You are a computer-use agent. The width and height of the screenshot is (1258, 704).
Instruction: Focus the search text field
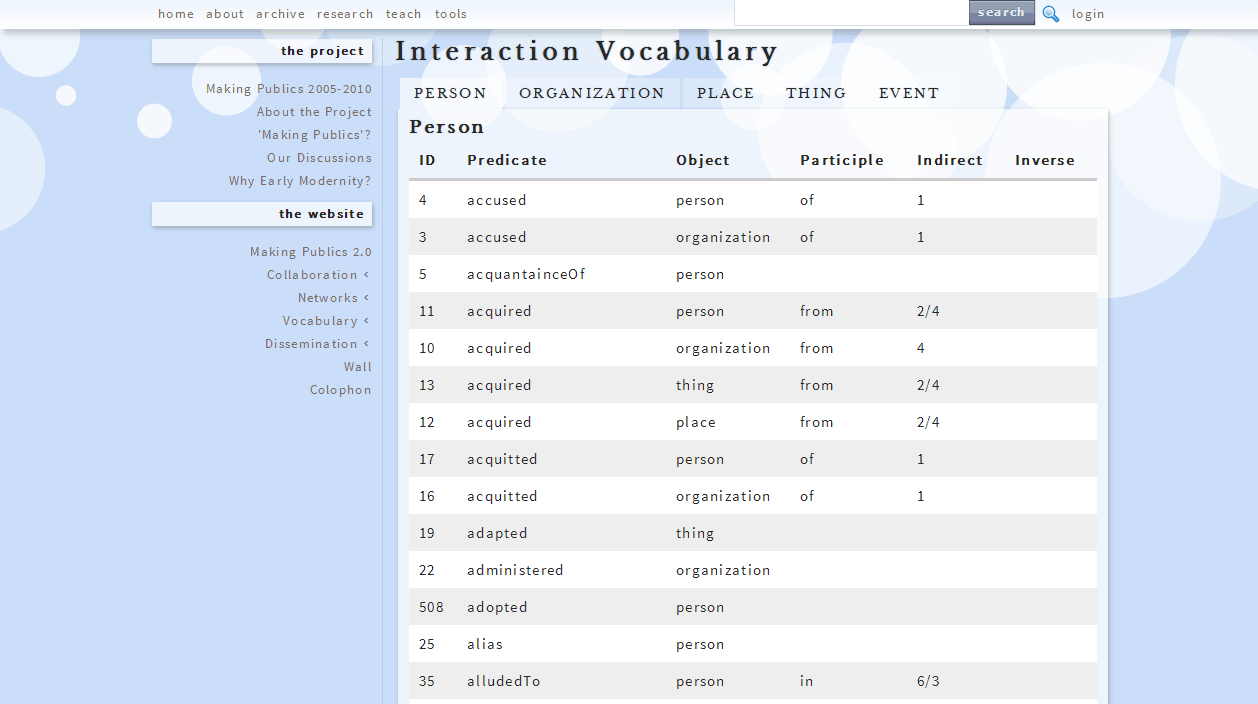click(x=851, y=13)
